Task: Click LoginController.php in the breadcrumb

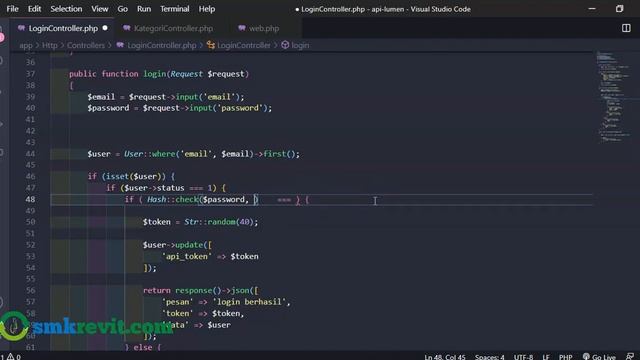Action: click(x=162, y=45)
